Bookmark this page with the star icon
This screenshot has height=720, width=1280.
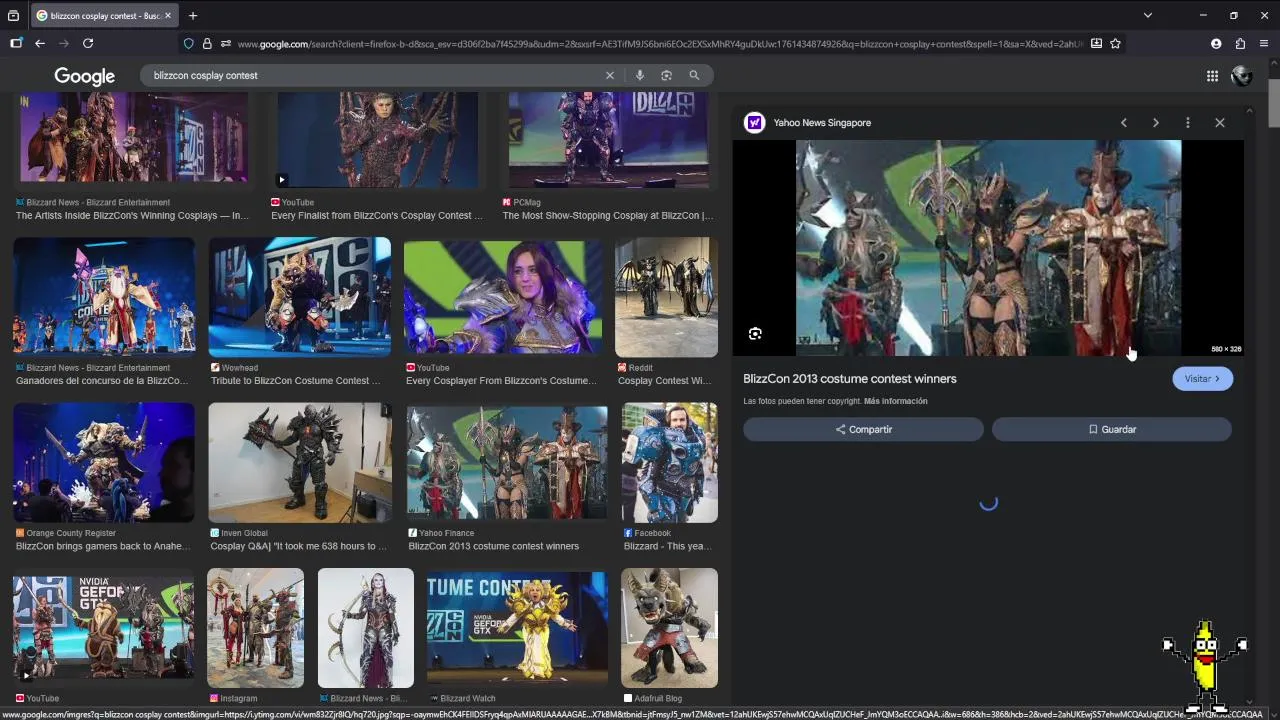(1115, 43)
